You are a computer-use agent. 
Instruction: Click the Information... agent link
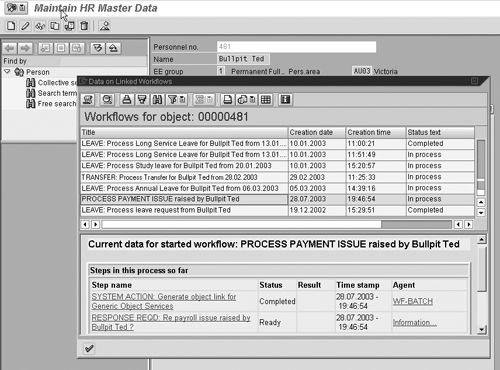(x=415, y=322)
